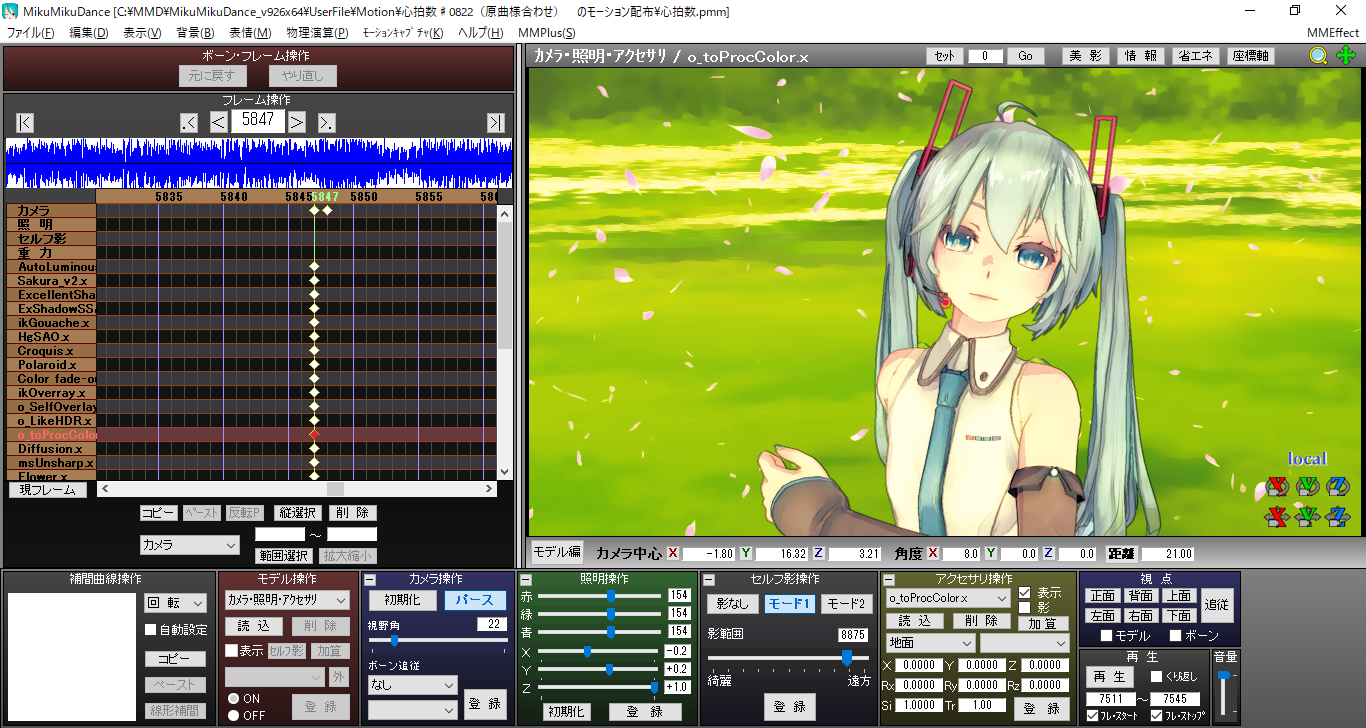Image resolution: width=1366 pixels, height=728 pixels.
Task: Open the 地面 attachment dropdown
Action: tap(930, 643)
